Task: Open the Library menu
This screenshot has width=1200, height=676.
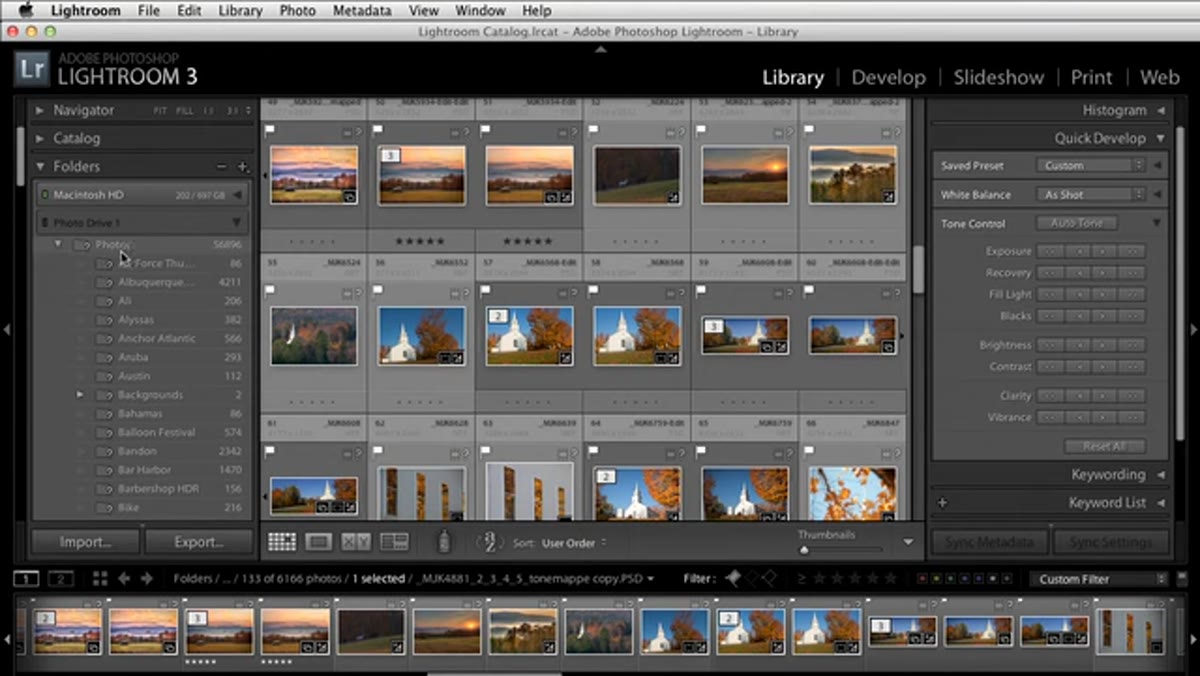Action: point(240,11)
